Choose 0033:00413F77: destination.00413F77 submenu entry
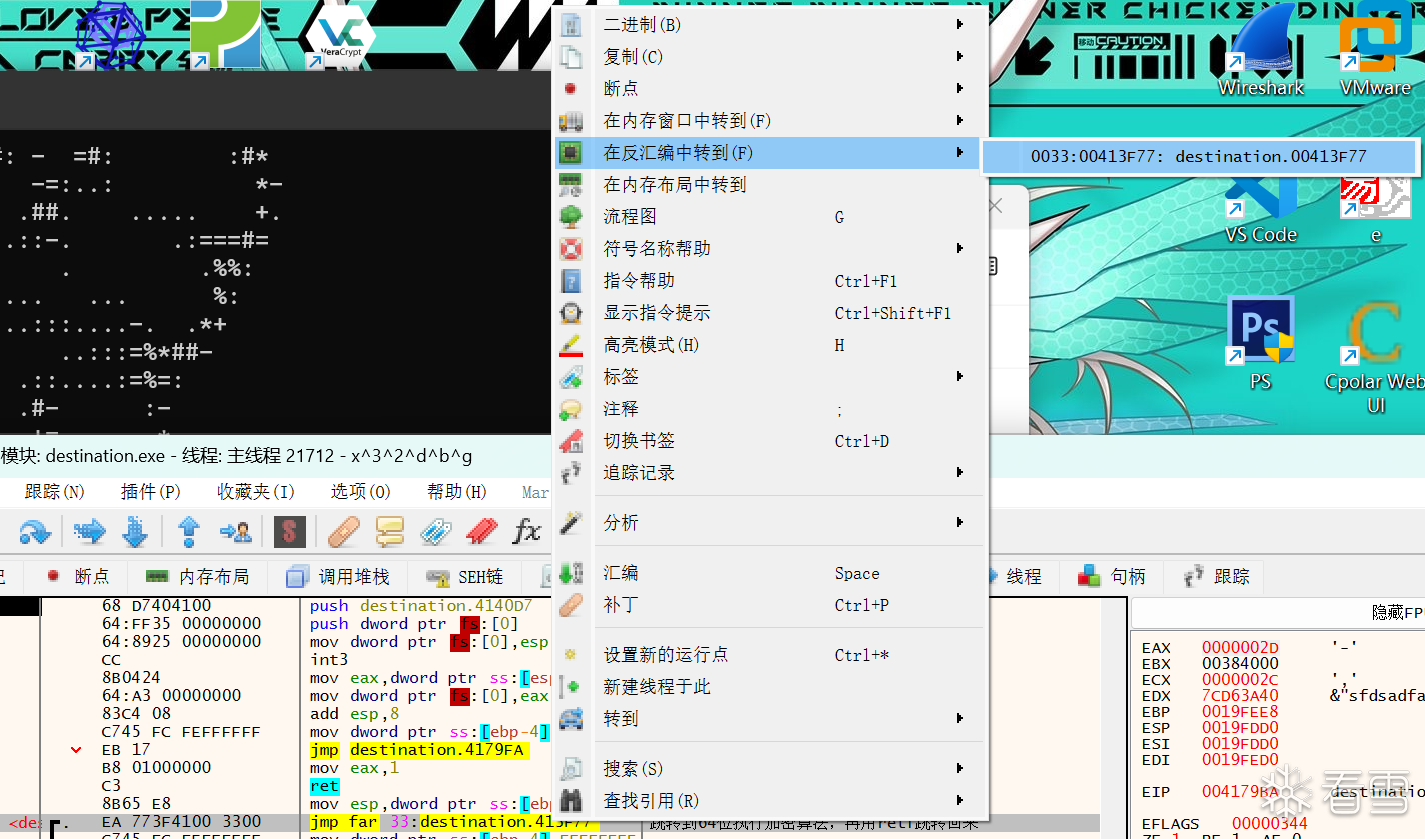 tap(1199, 157)
